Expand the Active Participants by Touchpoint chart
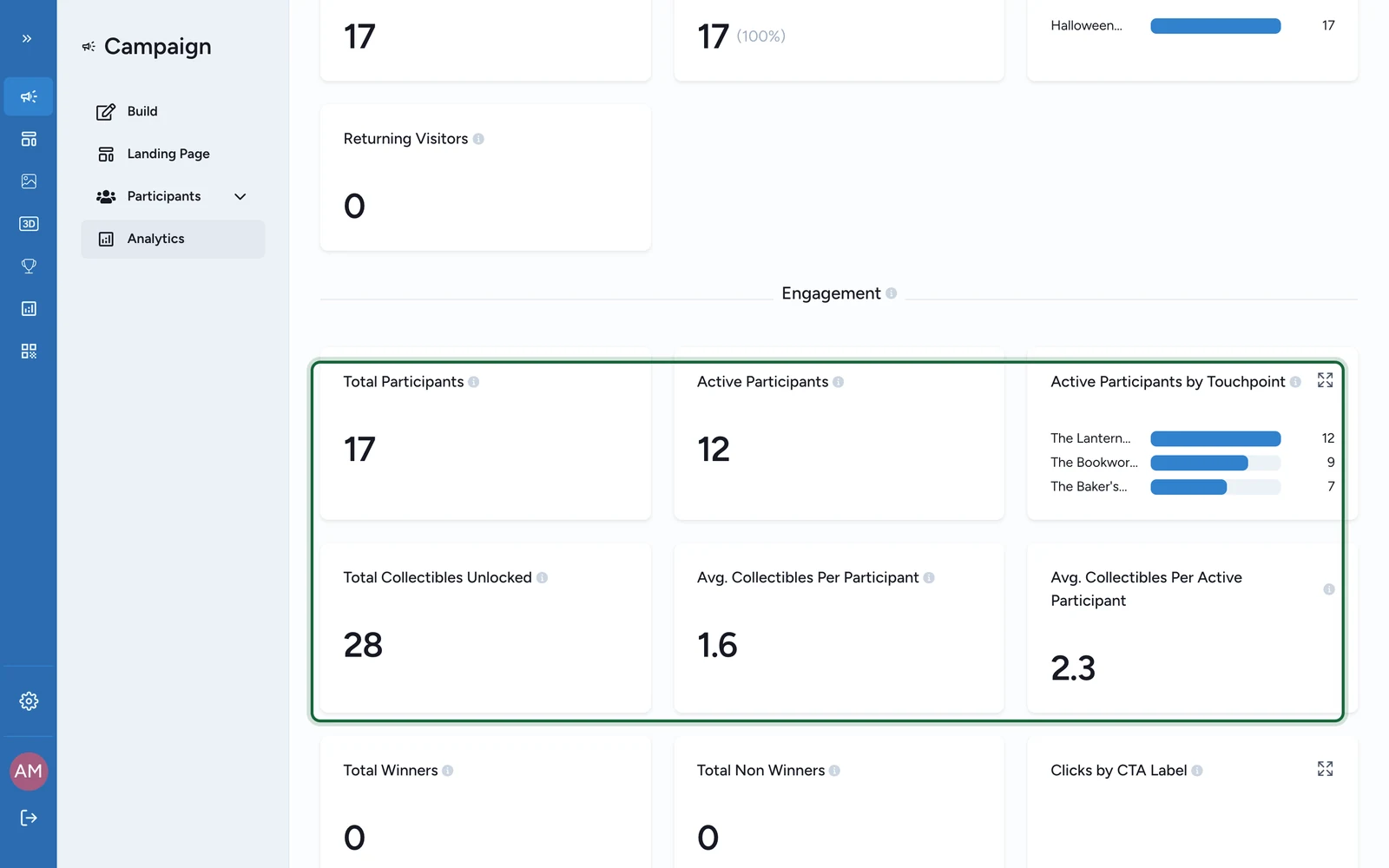1389x868 pixels. [x=1325, y=380]
